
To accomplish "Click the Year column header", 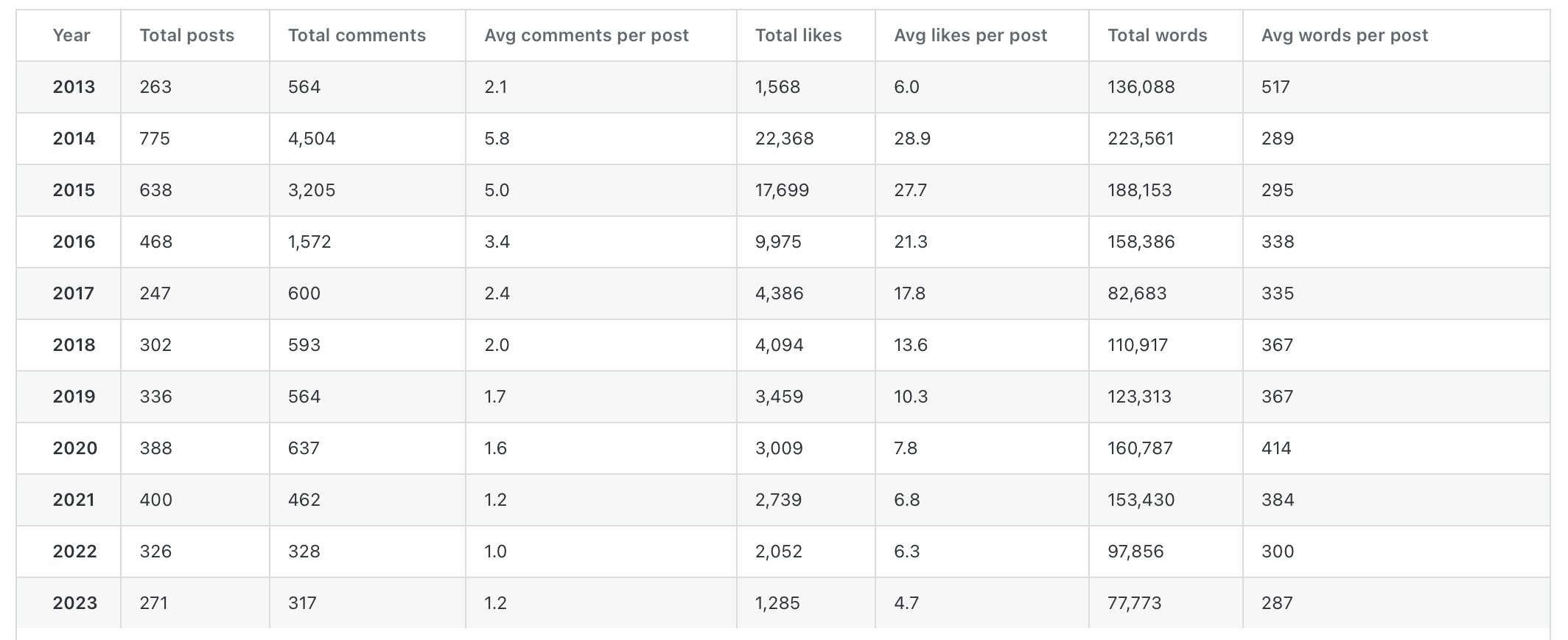I will [x=71, y=35].
